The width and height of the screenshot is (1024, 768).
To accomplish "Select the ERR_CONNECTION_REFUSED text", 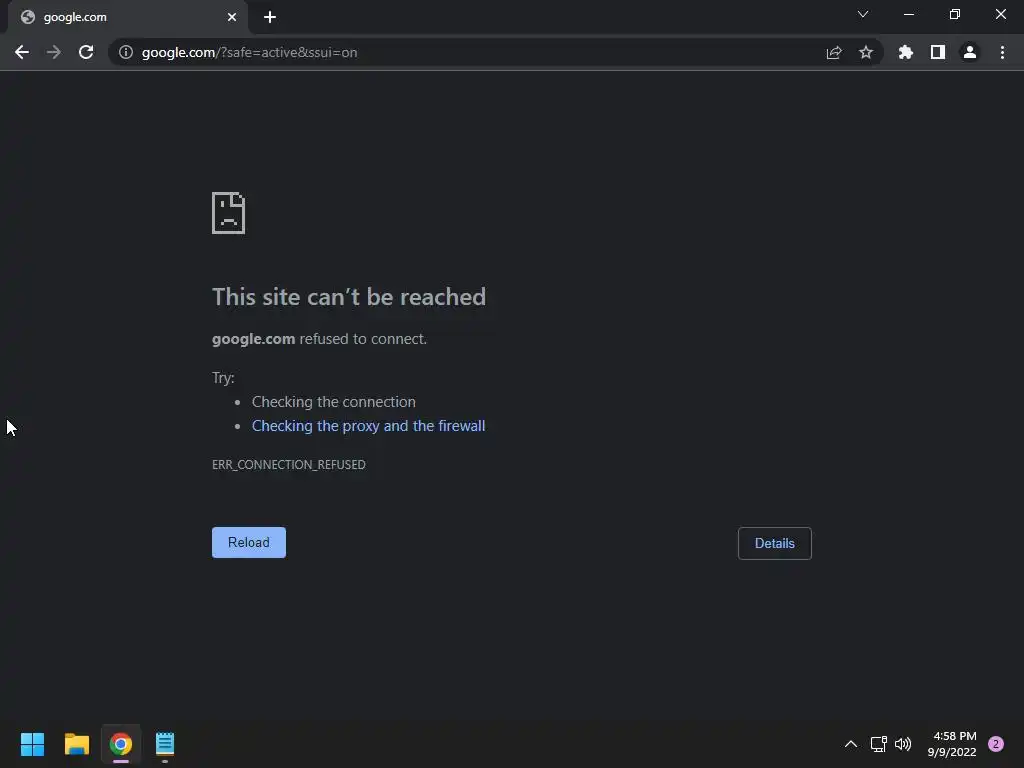I will point(289,464).
